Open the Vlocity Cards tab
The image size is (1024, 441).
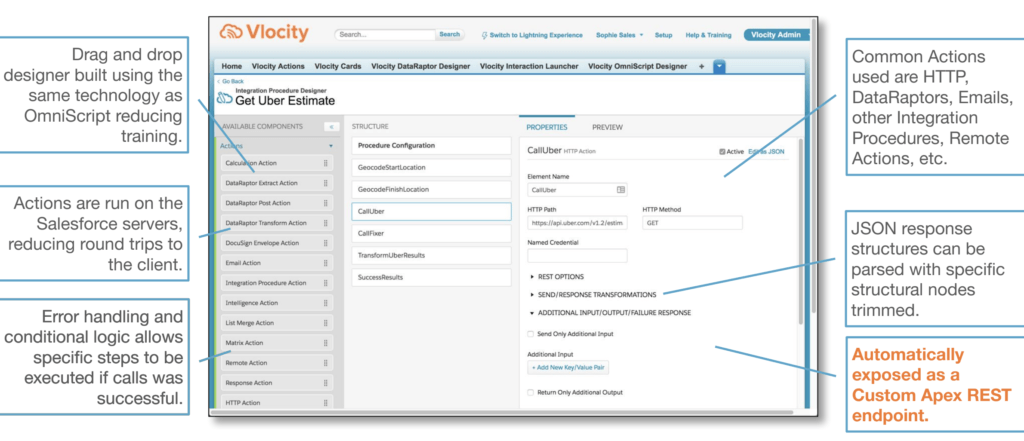pyautogui.click(x=338, y=66)
